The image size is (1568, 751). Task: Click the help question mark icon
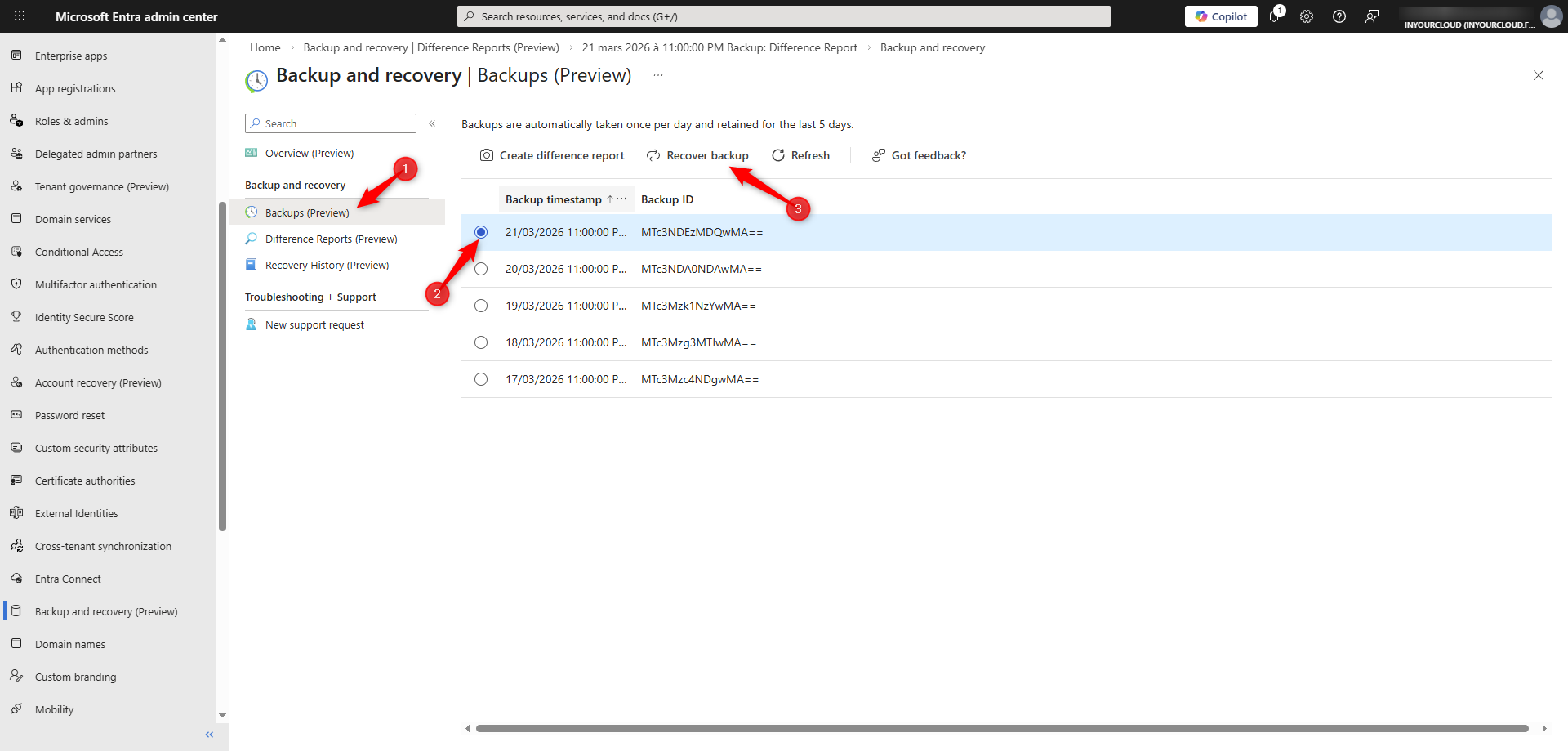click(x=1339, y=16)
